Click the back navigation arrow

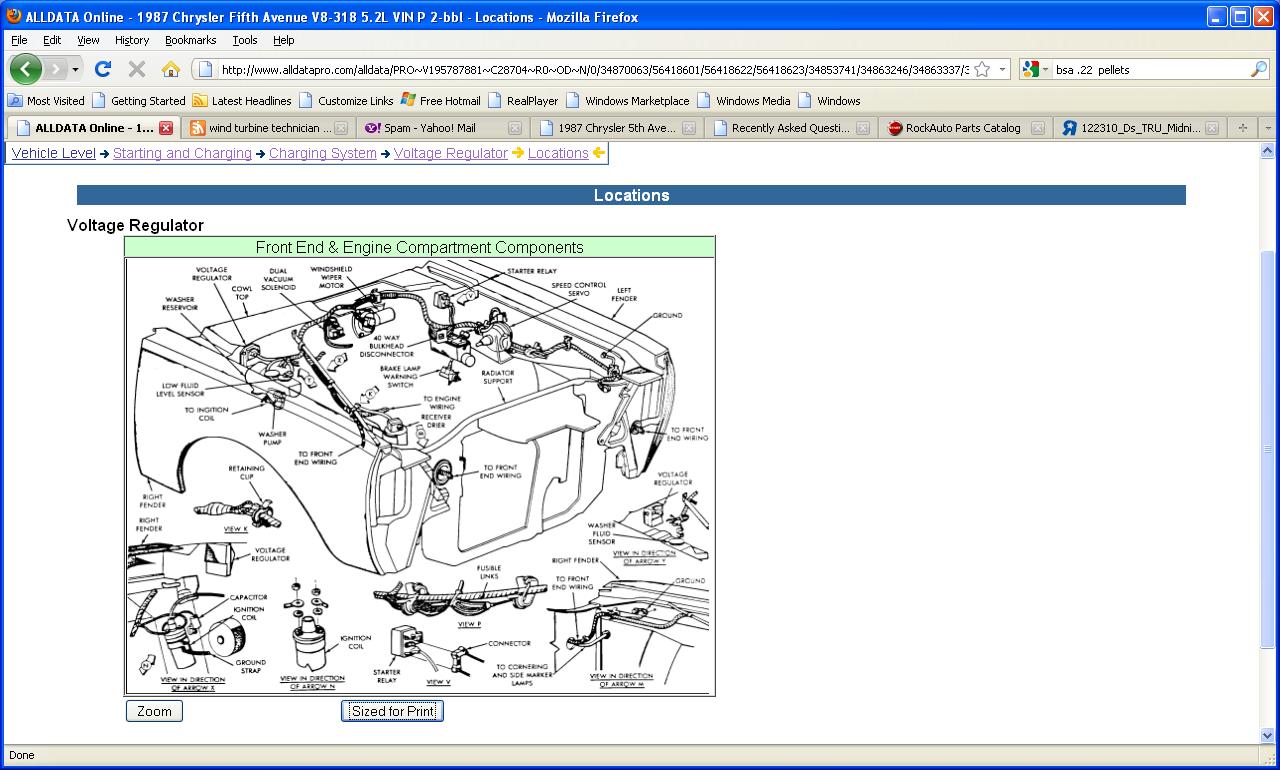(x=26, y=69)
